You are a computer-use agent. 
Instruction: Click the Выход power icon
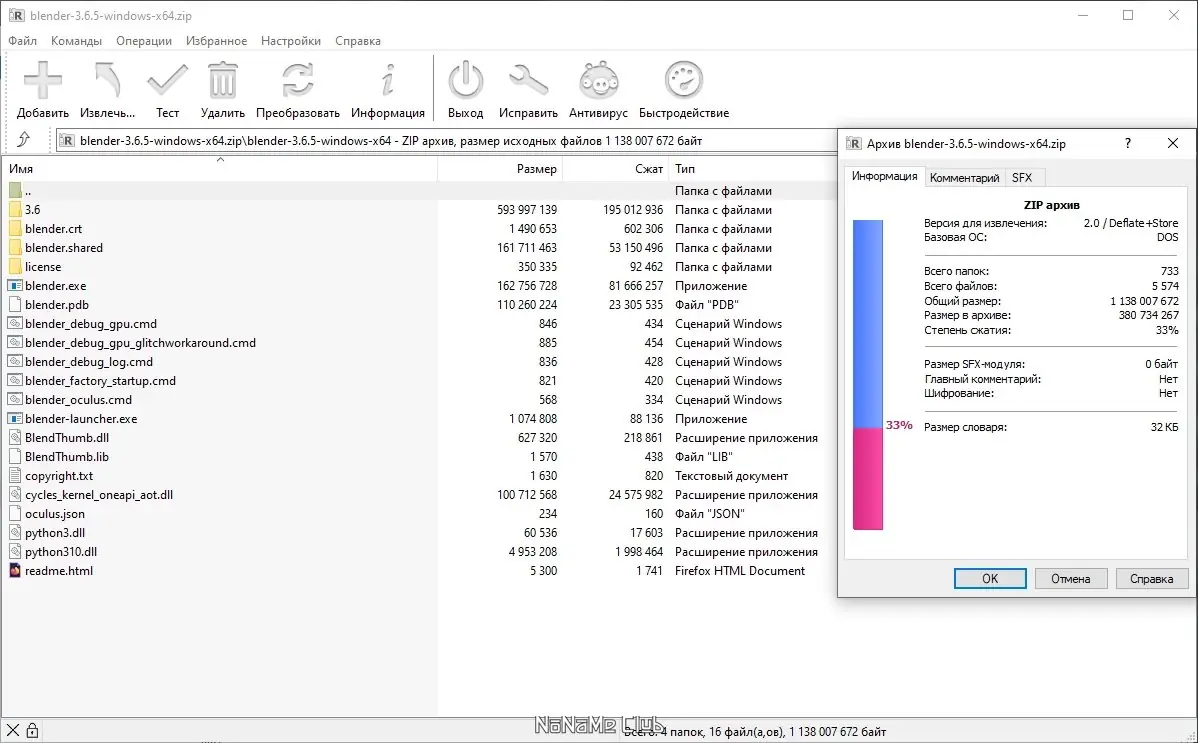(465, 80)
